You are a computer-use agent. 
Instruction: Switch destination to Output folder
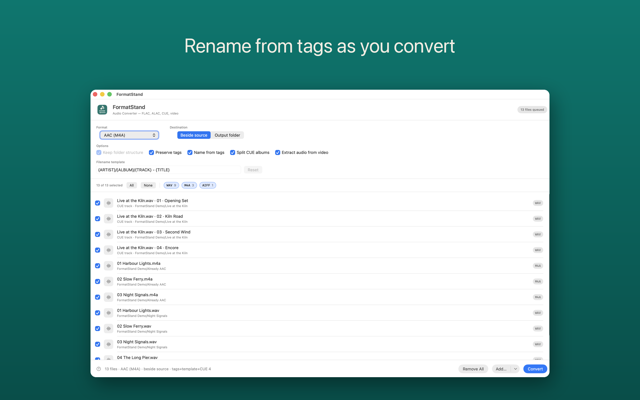pos(227,135)
